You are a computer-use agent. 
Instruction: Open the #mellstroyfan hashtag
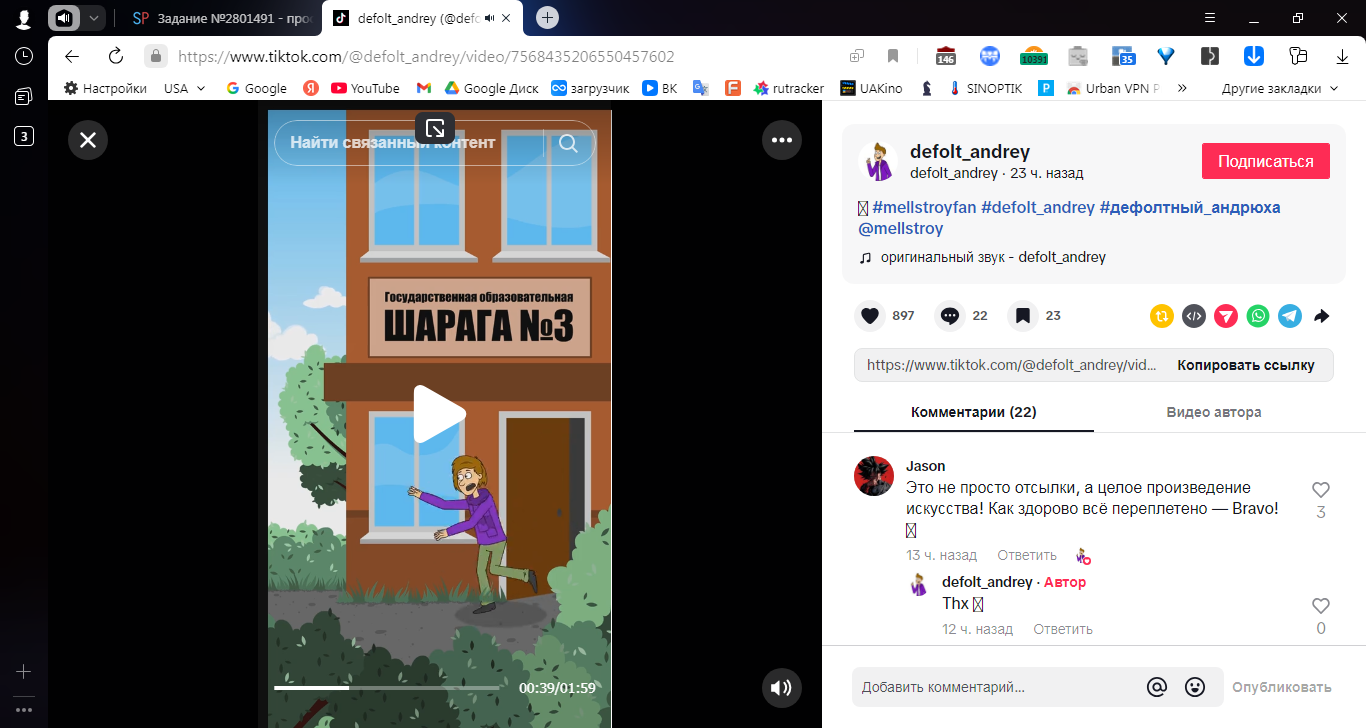924,207
